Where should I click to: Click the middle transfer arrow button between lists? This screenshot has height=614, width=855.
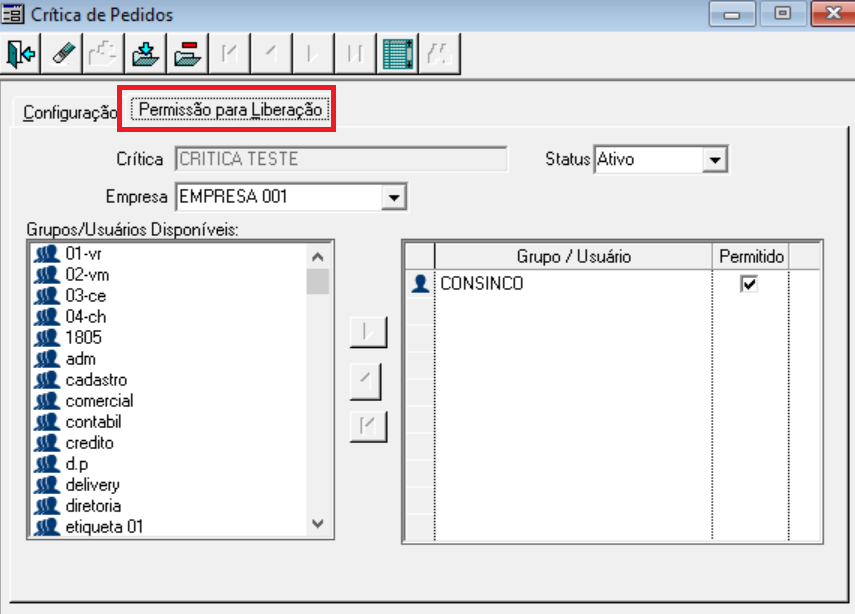tap(365, 380)
